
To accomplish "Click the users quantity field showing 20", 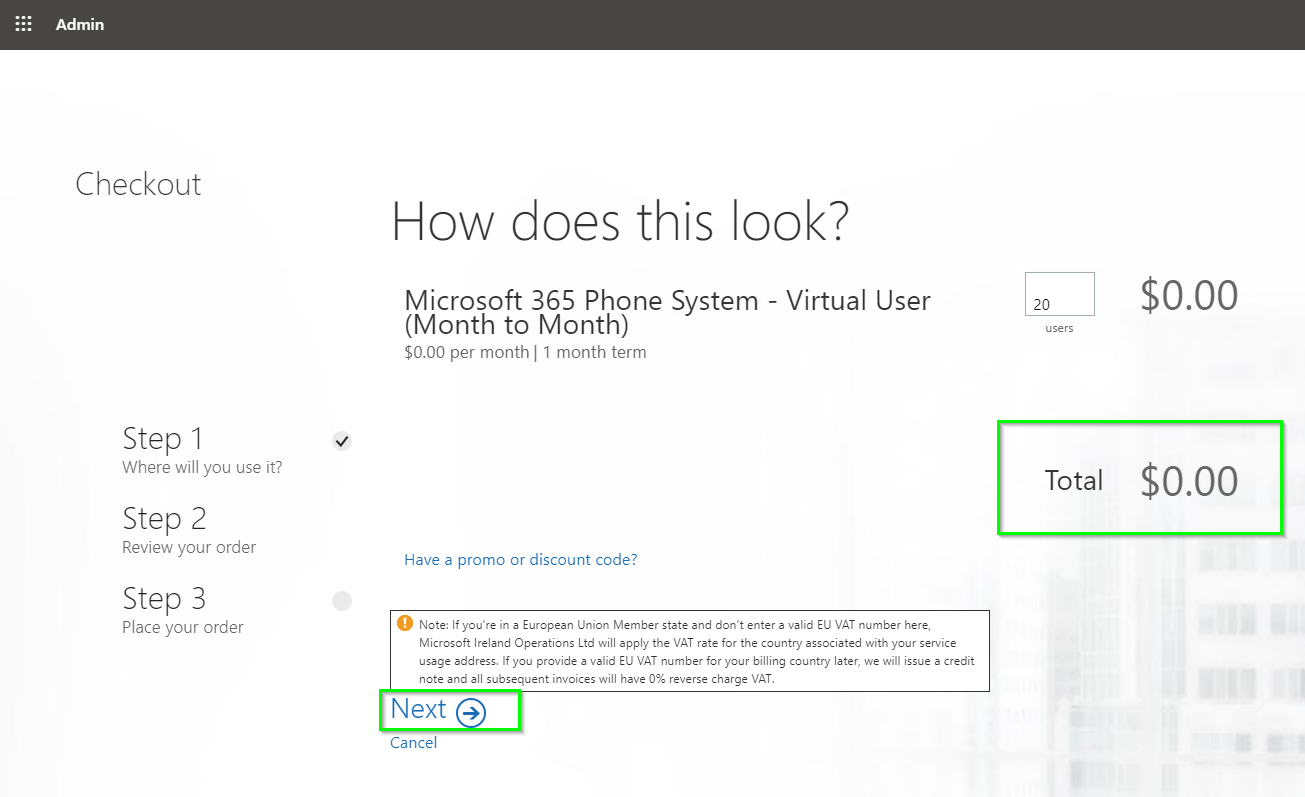I will click(1059, 293).
